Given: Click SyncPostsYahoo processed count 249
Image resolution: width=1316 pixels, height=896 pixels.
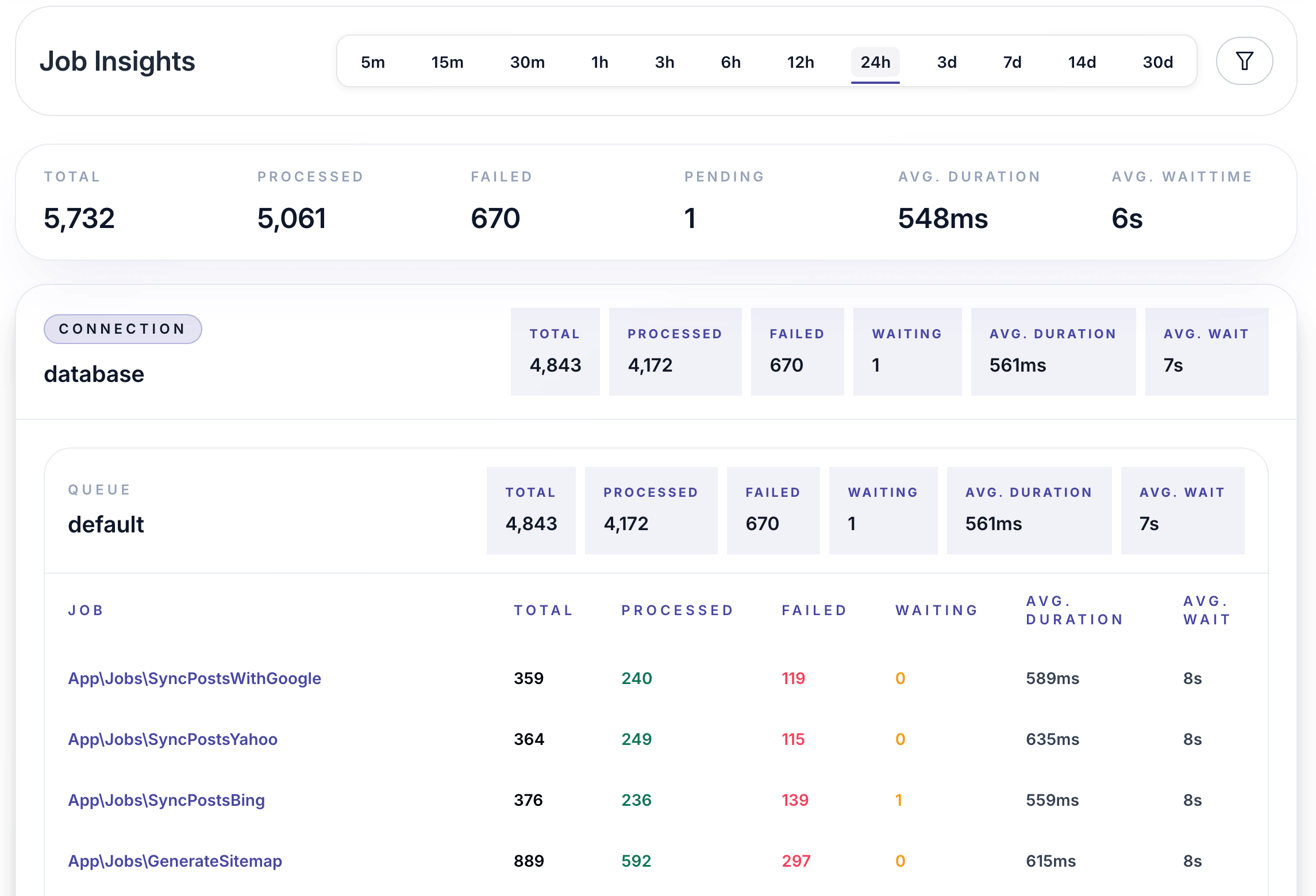Looking at the screenshot, I should [637, 739].
